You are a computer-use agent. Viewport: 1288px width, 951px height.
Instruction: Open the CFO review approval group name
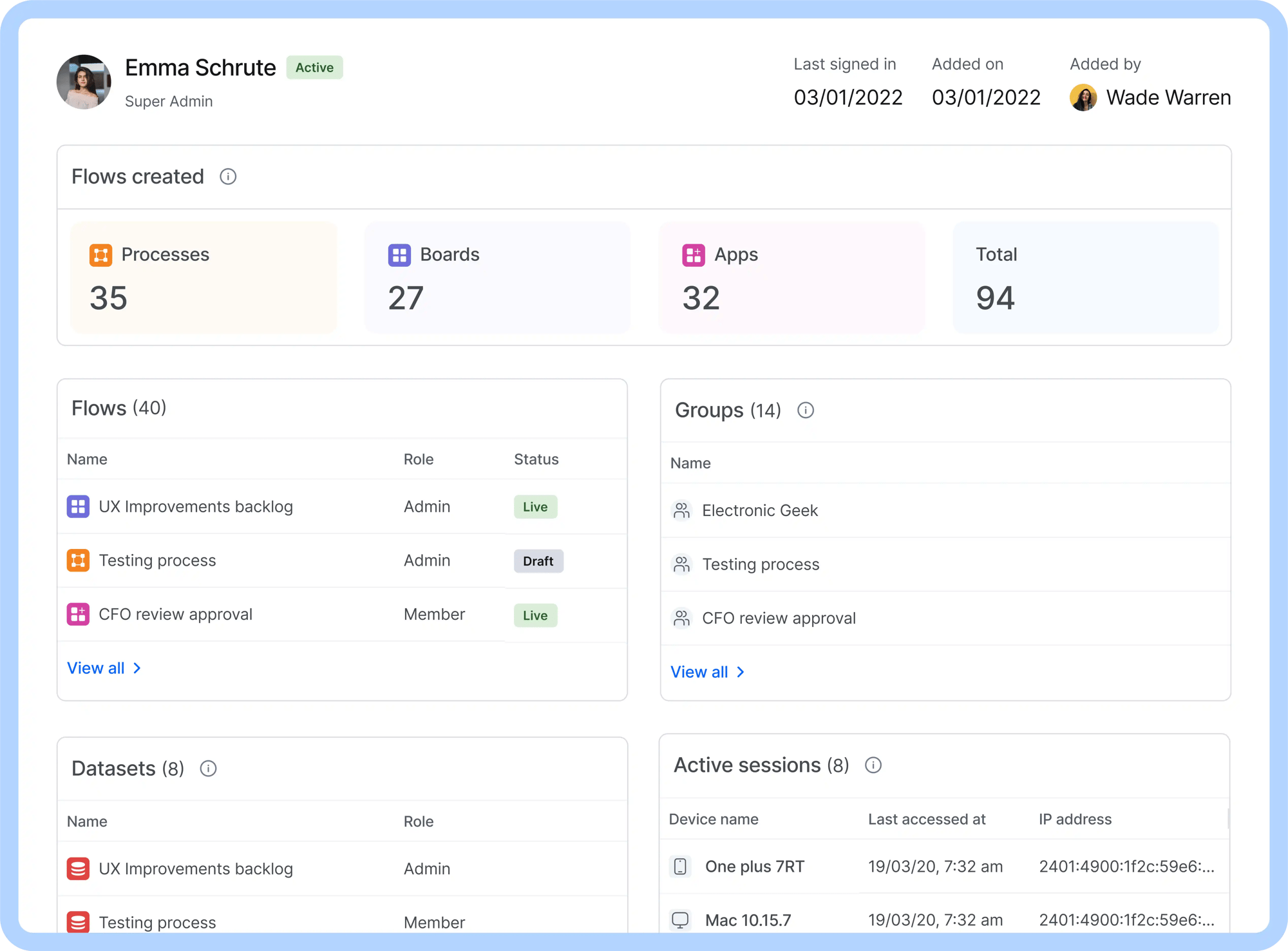coord(779,618)
